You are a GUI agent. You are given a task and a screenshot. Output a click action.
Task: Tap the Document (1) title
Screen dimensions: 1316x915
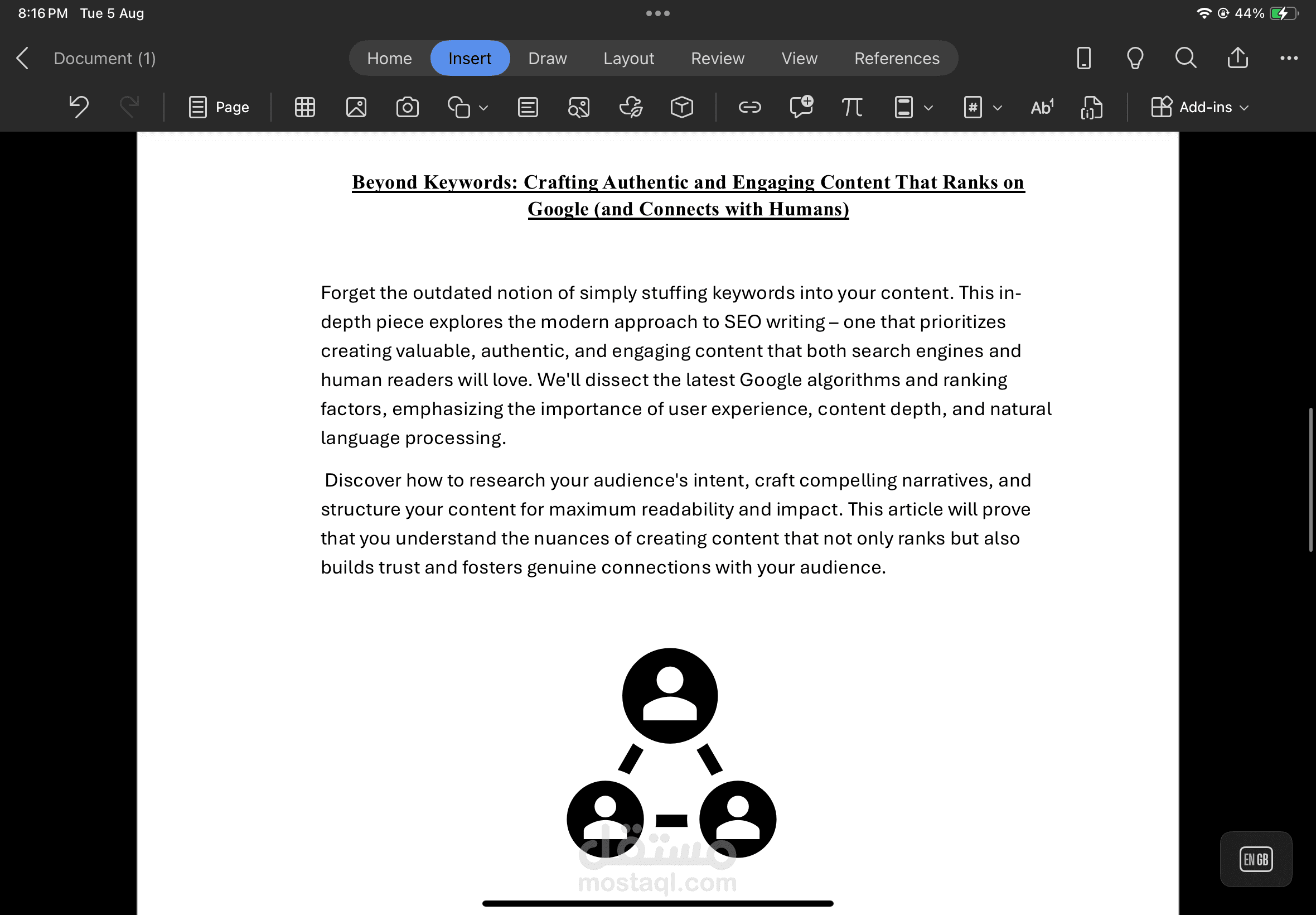pyautogui.click(x=105, y=59)
